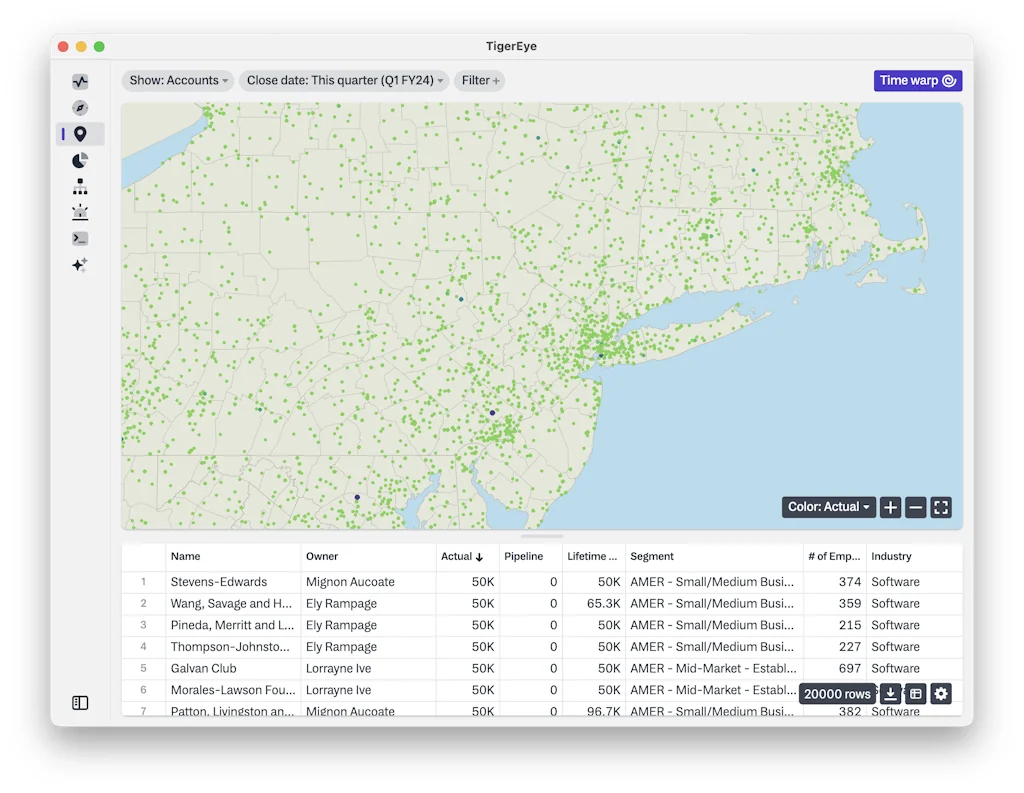Select the pulse chart view in the sidebar
The height and width of the screenshot is (793, 1024).
tap(80, 81)
